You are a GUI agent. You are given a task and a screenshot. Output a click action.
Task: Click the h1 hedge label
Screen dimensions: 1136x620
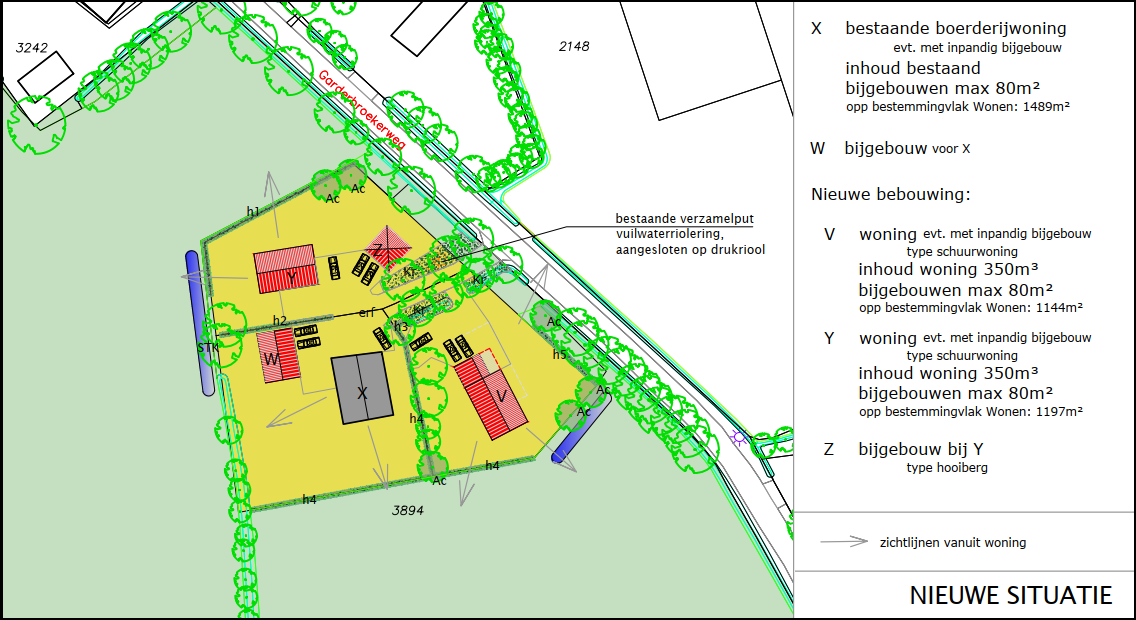pos(253,211)
